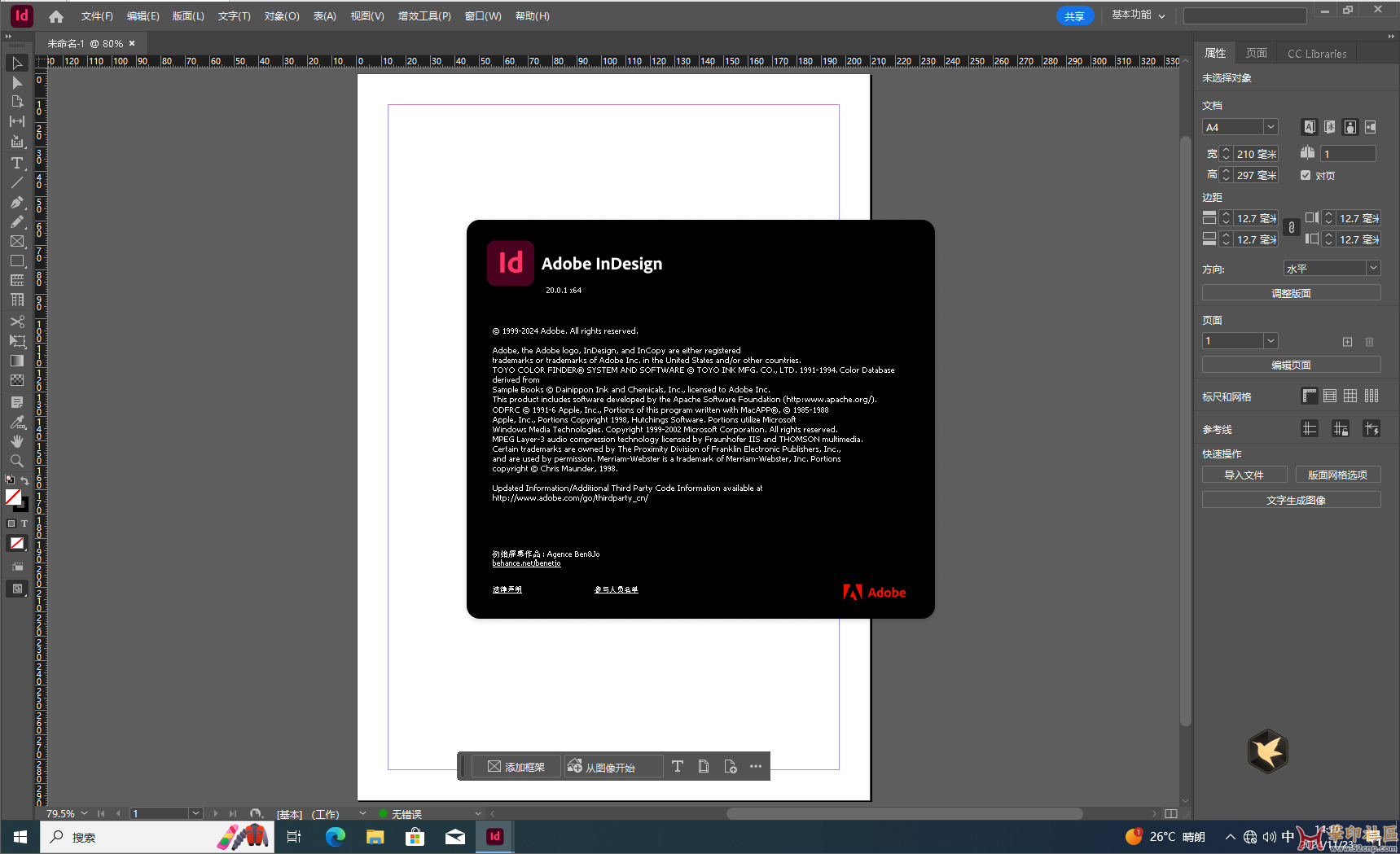Image resolution: width=1400 pixels, height=854 pixels.
Task: Open the 79.5% zoom level dropdown
Action: coord(84,813)
